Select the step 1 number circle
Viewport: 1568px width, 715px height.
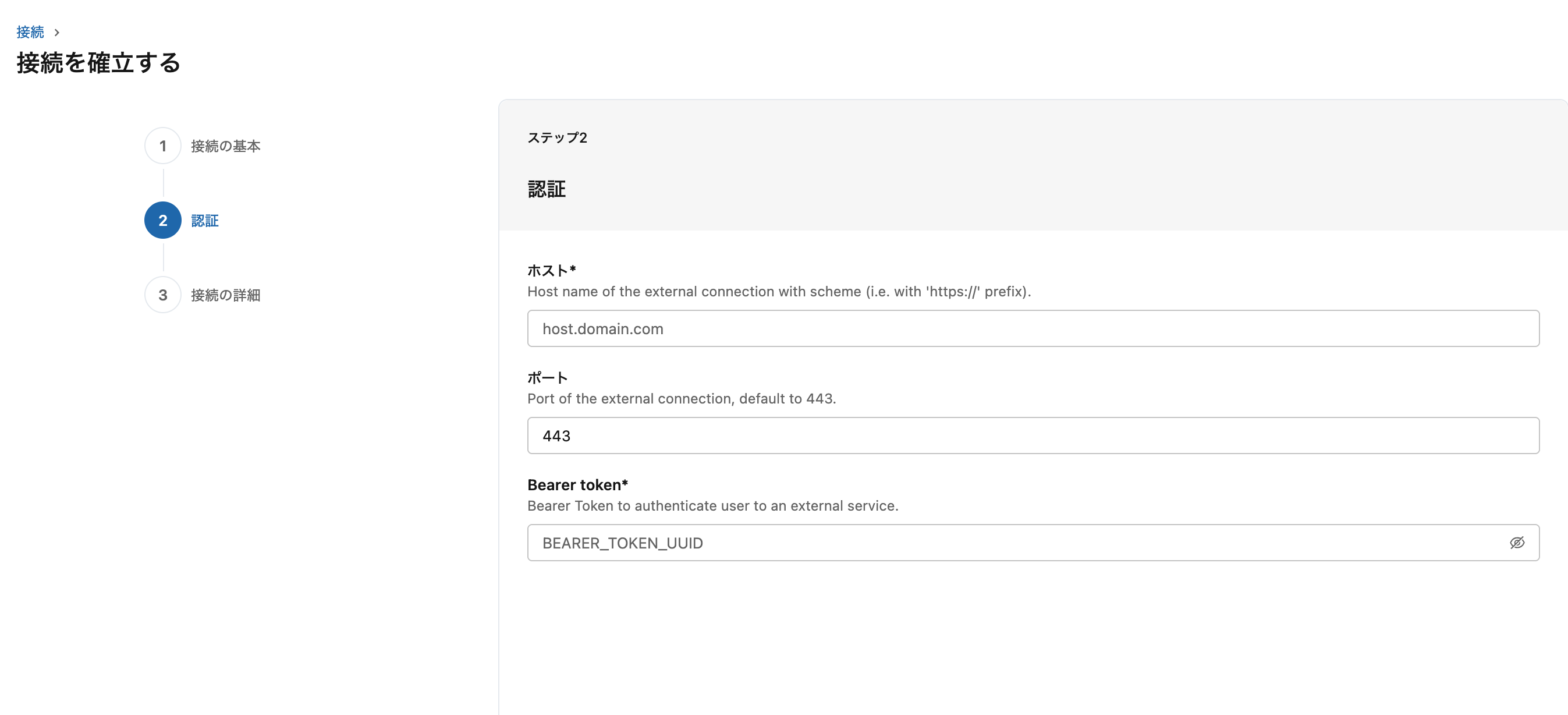pyautogui.click(x=162, y=146)
